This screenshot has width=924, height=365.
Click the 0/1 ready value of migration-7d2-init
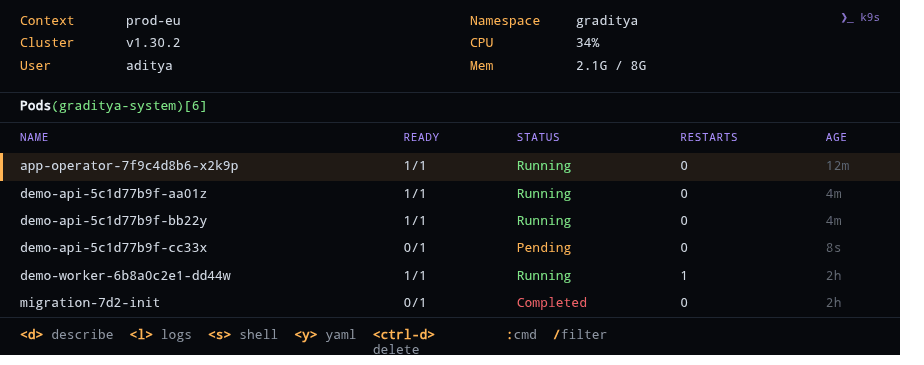(415, 303)
